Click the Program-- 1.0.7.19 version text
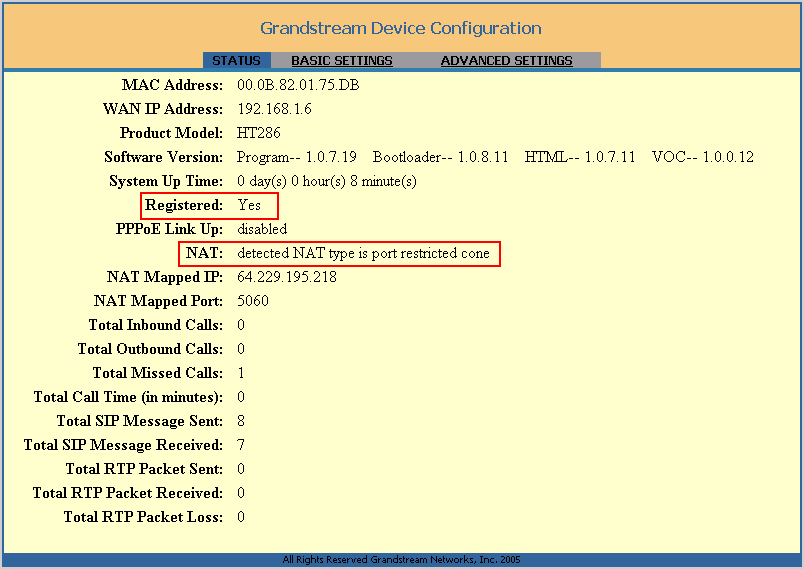 coord(296,157)
